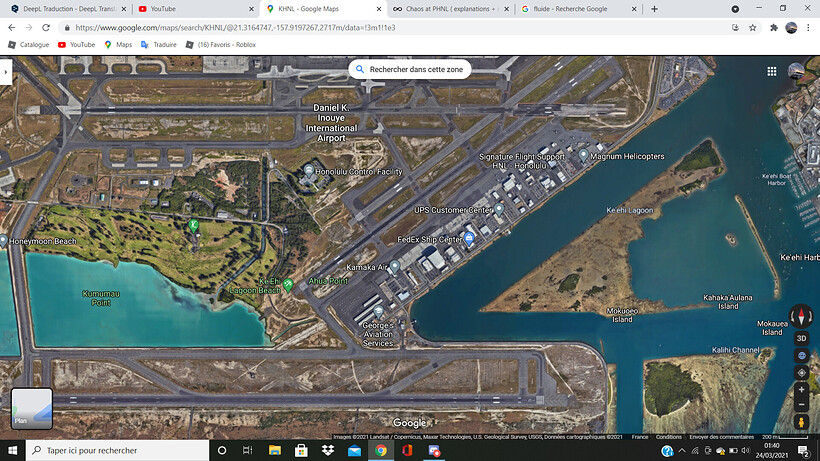Click the France link in footer
Image resolution: width=820 pixels, height=461 pixels.
(640, 437)
